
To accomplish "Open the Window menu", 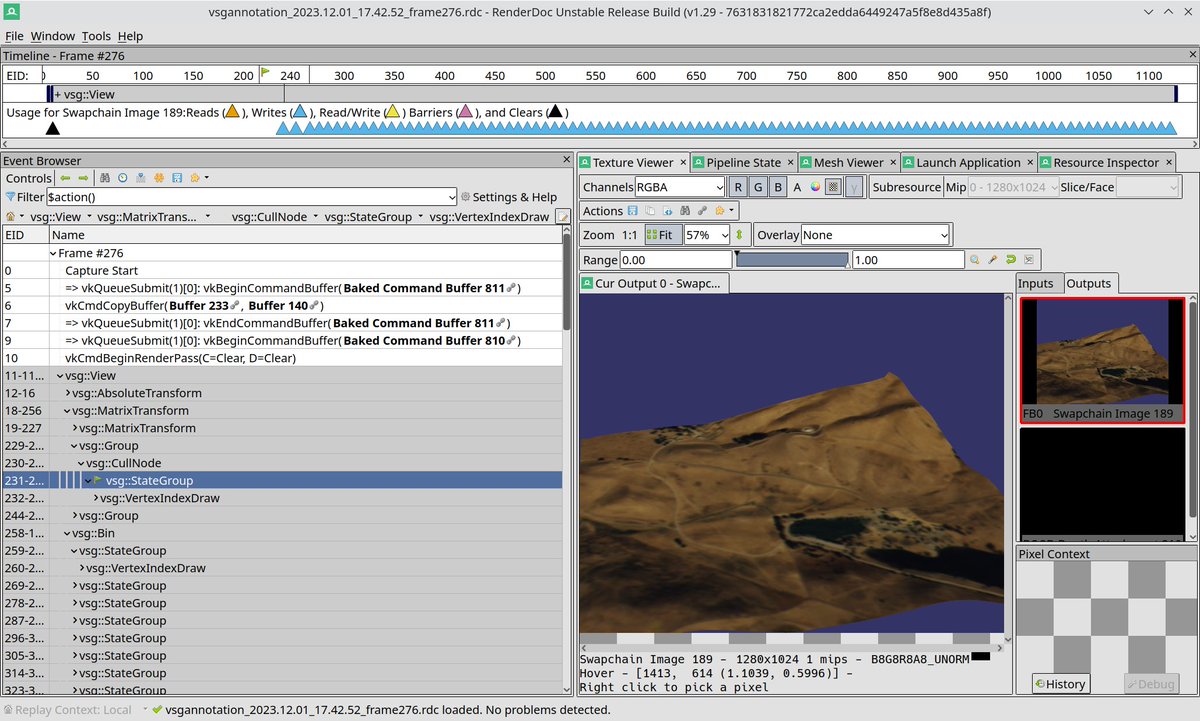I will [x=52, y=36].
